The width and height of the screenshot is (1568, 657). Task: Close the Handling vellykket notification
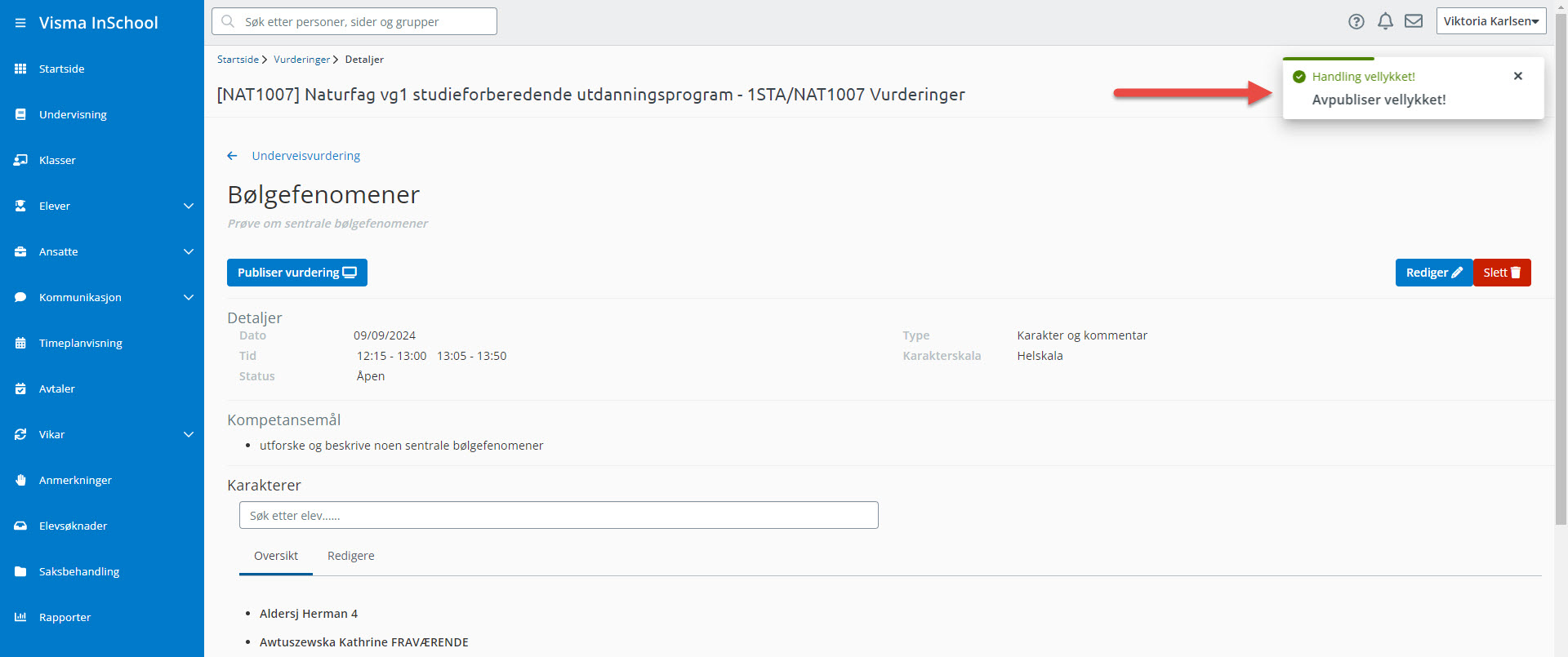1518,76
